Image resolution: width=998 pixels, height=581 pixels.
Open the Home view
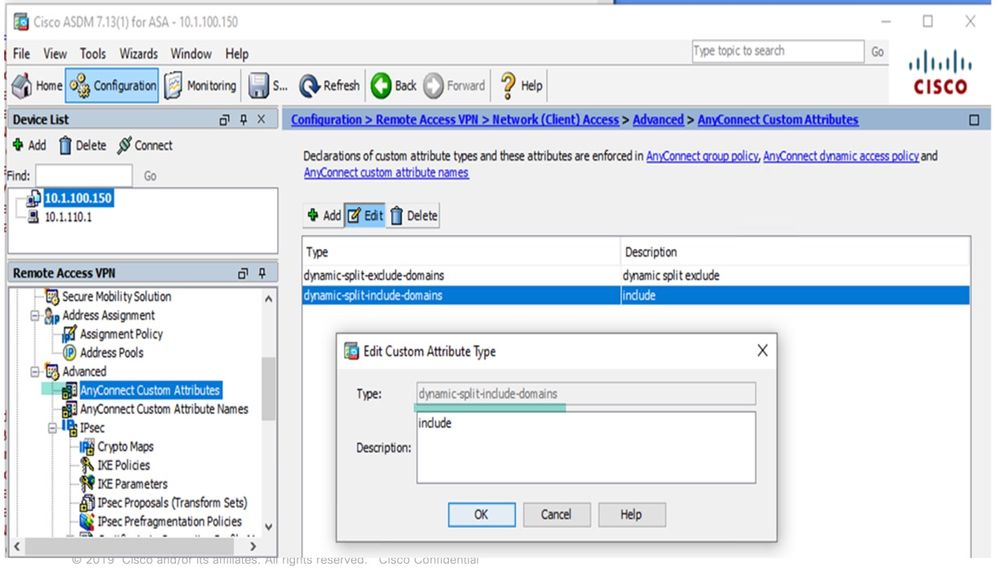click(37, 85)
